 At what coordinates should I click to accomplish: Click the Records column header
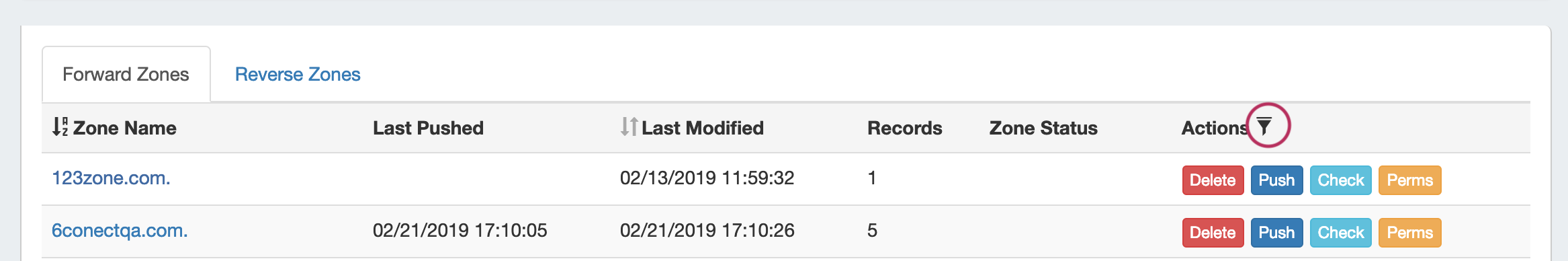point(904,128)
